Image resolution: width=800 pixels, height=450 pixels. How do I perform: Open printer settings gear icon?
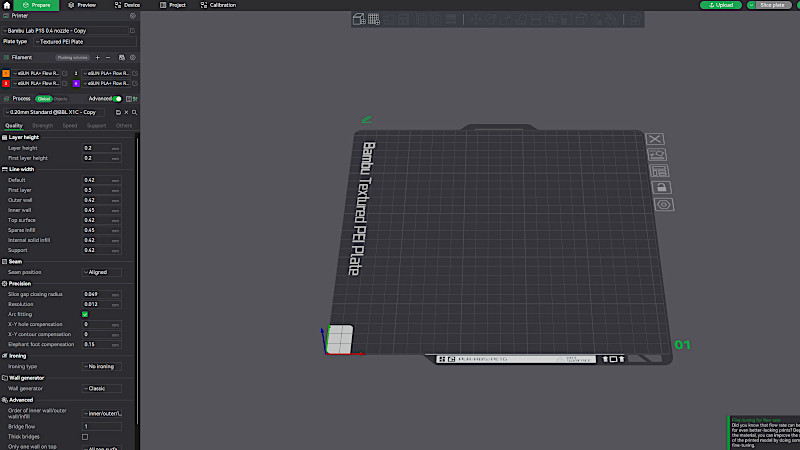point(133,16)
